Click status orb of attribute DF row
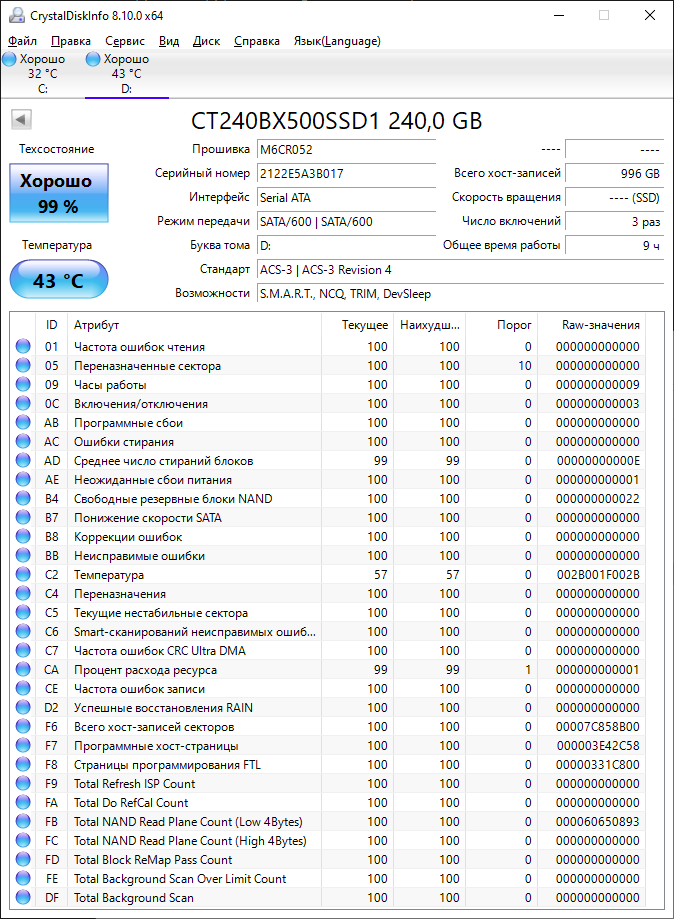Viewport: 674px width, 919px height. (x=23, y=897)
